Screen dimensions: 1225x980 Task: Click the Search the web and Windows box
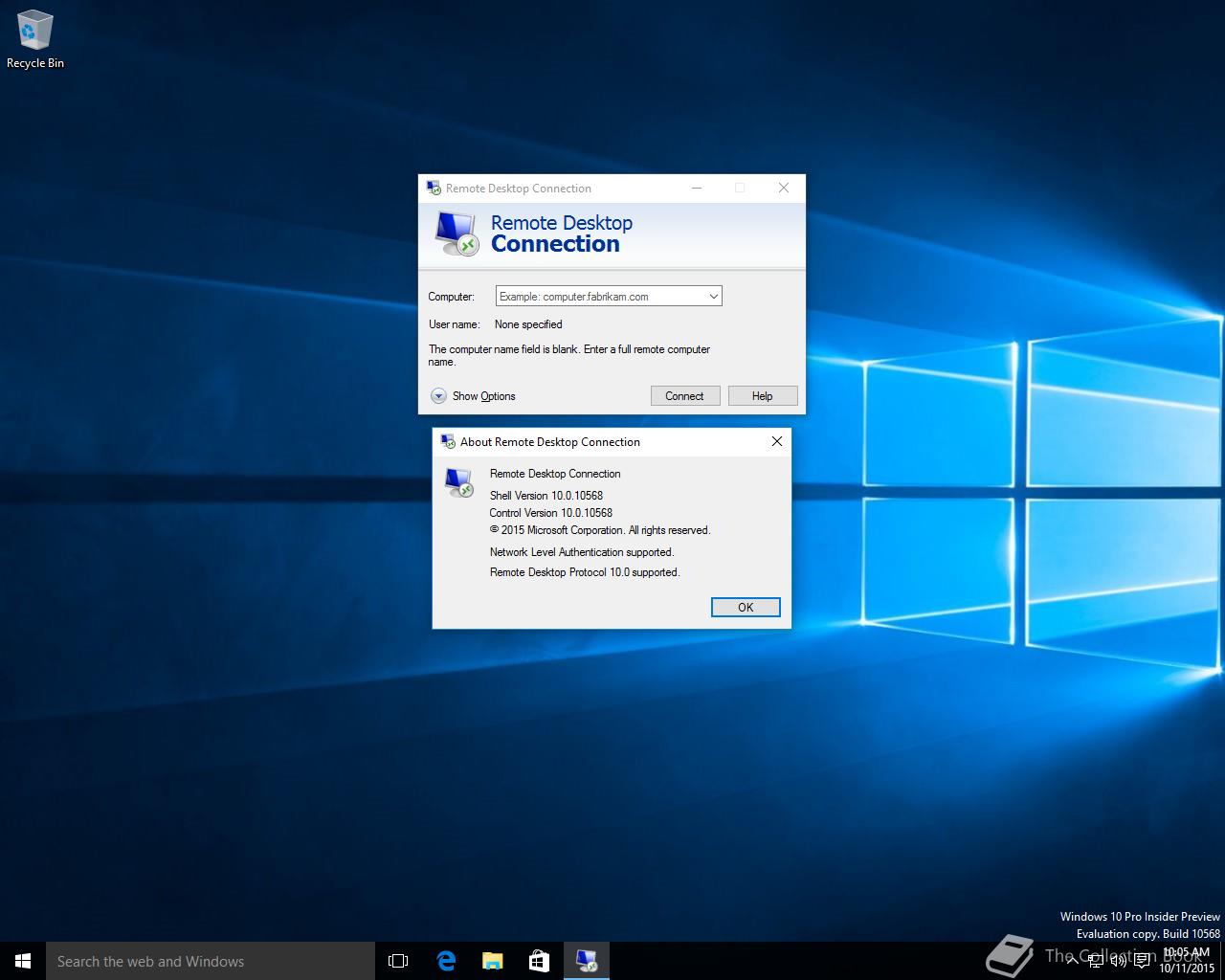click(x=211, y=961)
